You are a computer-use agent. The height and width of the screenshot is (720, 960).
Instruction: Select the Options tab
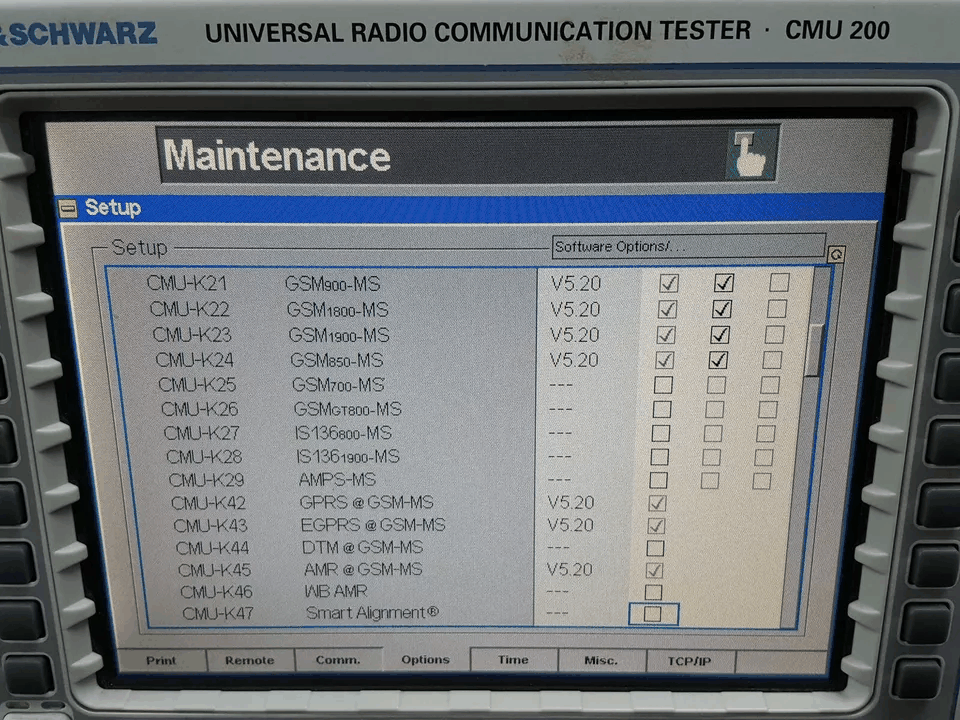[x=426, y=660]
